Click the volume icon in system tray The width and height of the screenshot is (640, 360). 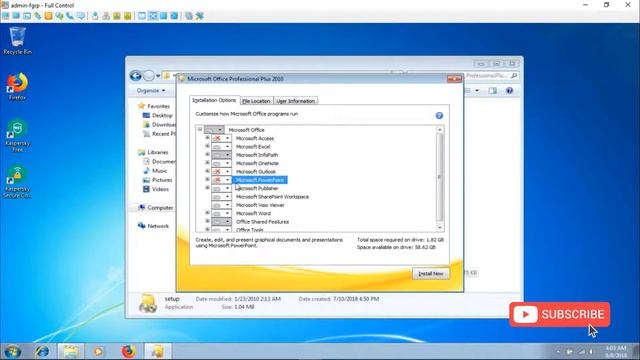(591, 351)
